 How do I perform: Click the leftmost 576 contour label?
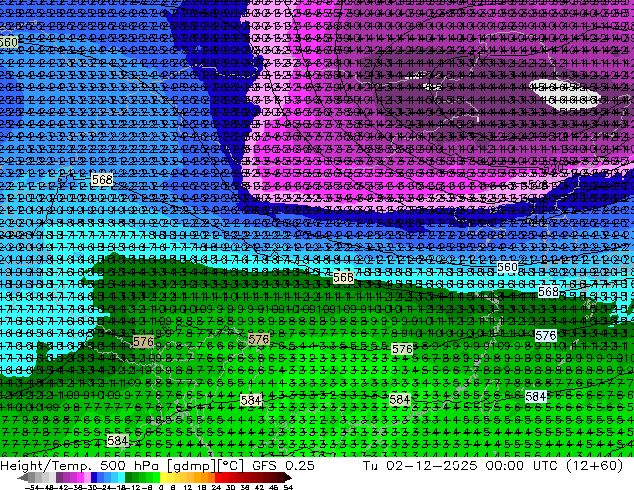point(144,342)
